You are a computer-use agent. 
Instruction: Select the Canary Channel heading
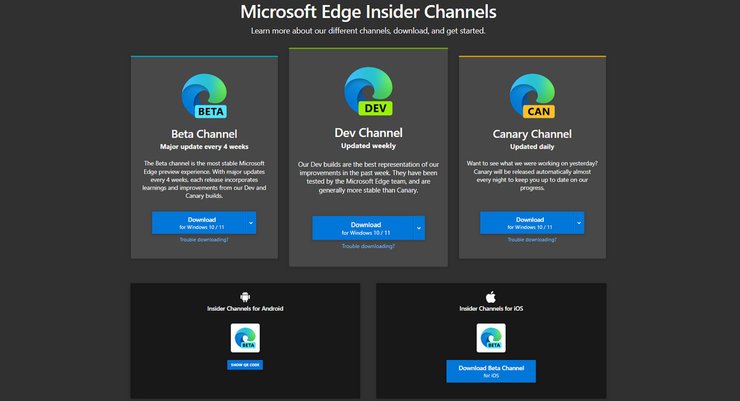point(532,134)
